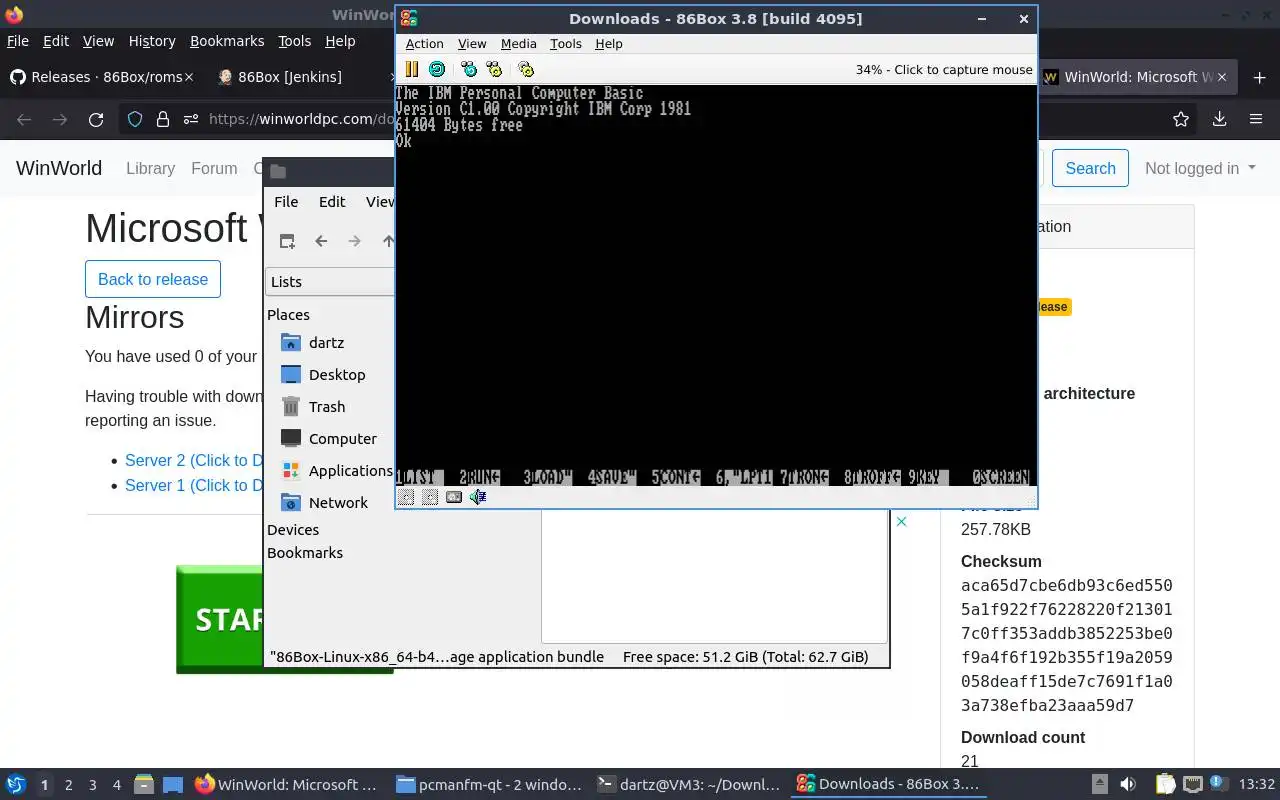Open Help menu in 86Box

(x=608, y=43)
